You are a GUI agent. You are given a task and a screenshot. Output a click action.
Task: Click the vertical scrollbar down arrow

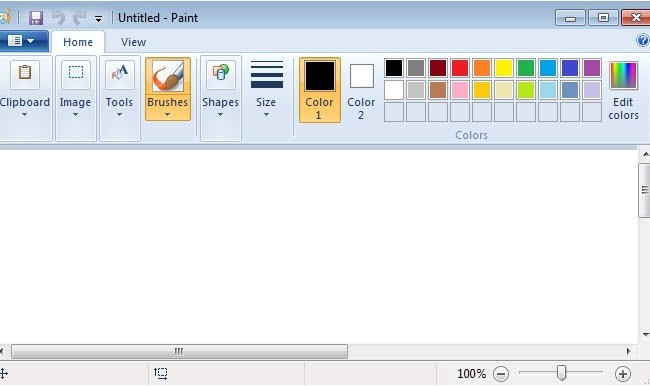click(x=645, y=335)
